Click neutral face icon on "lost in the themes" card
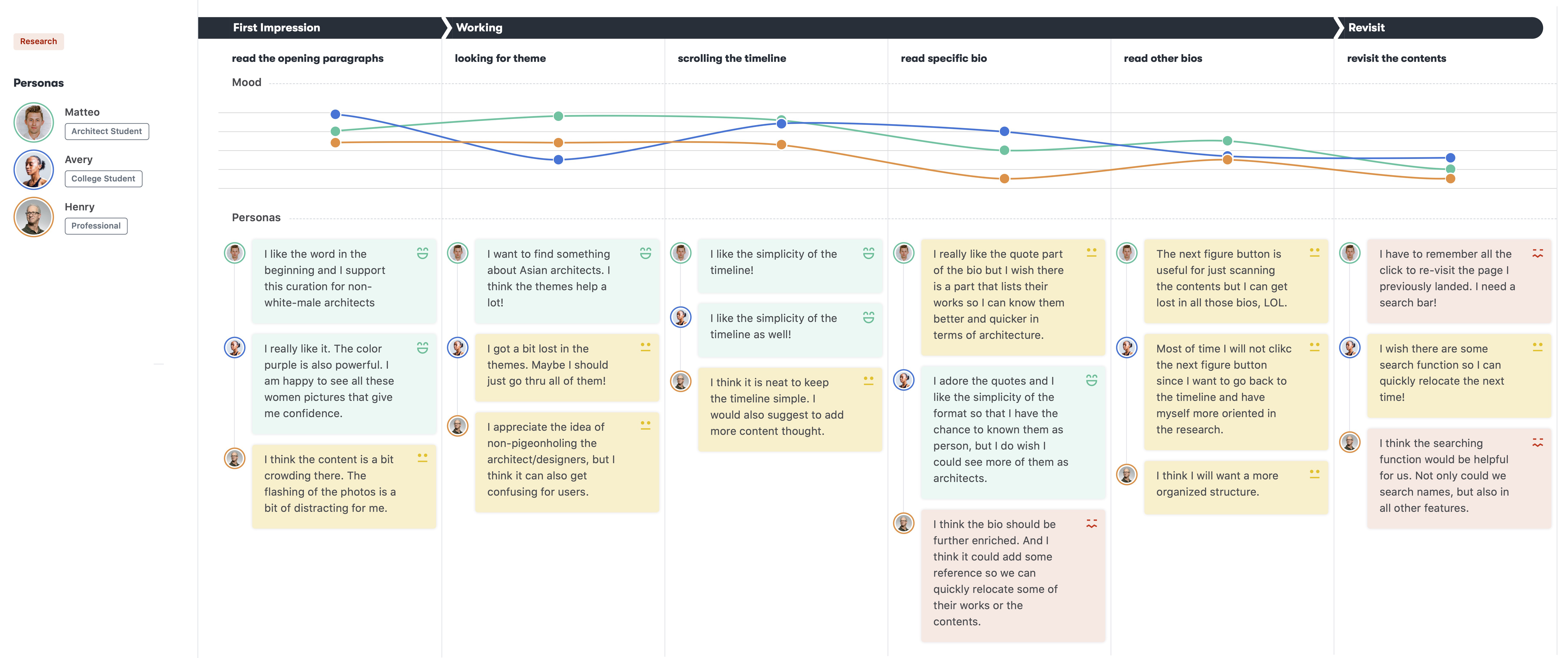The height and width of the screenshot is (658, 1568). (645, 347)
